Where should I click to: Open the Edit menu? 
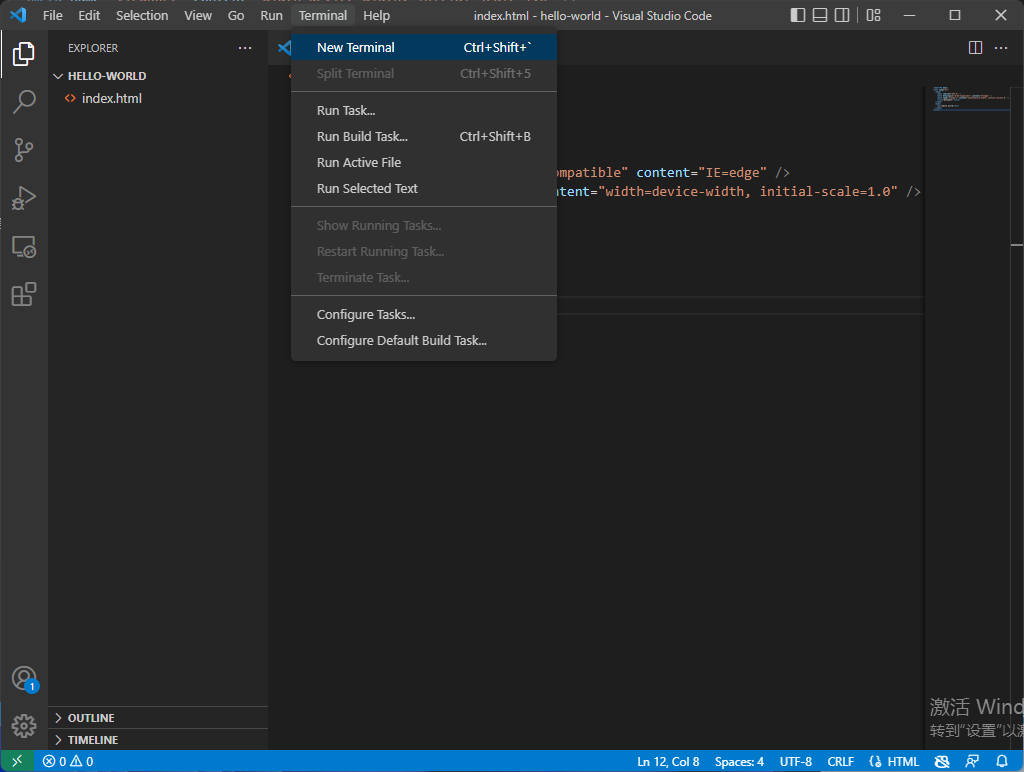[x=89, y=15]
